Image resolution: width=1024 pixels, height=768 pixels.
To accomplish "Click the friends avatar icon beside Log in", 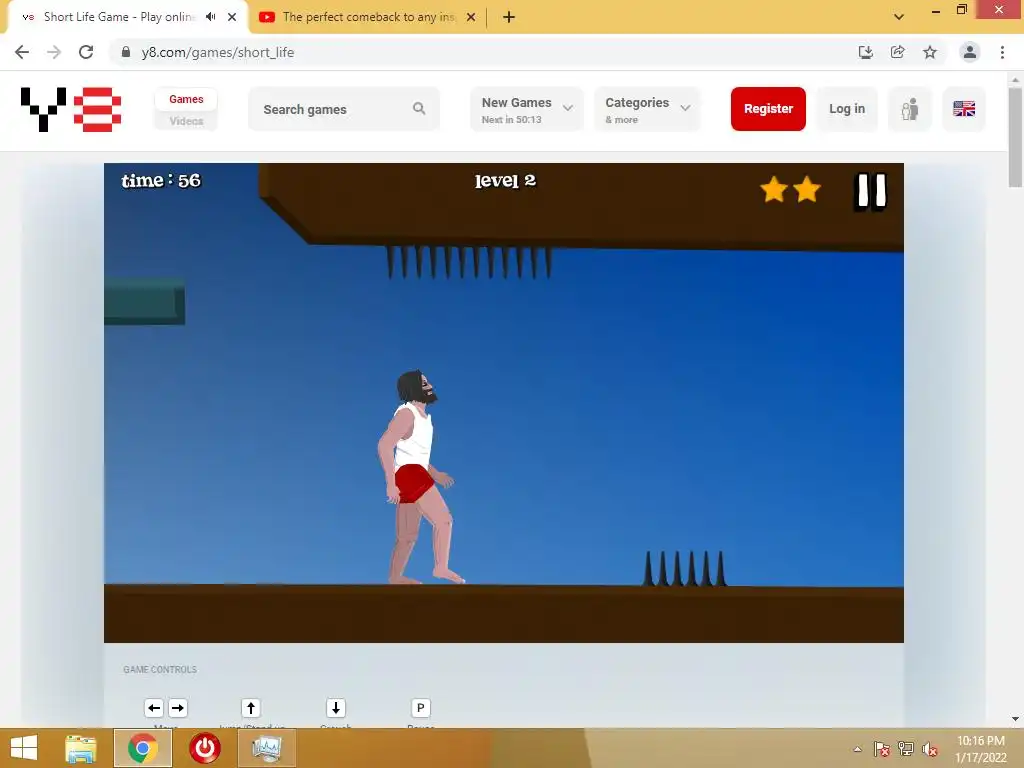I will coord(910,108).
